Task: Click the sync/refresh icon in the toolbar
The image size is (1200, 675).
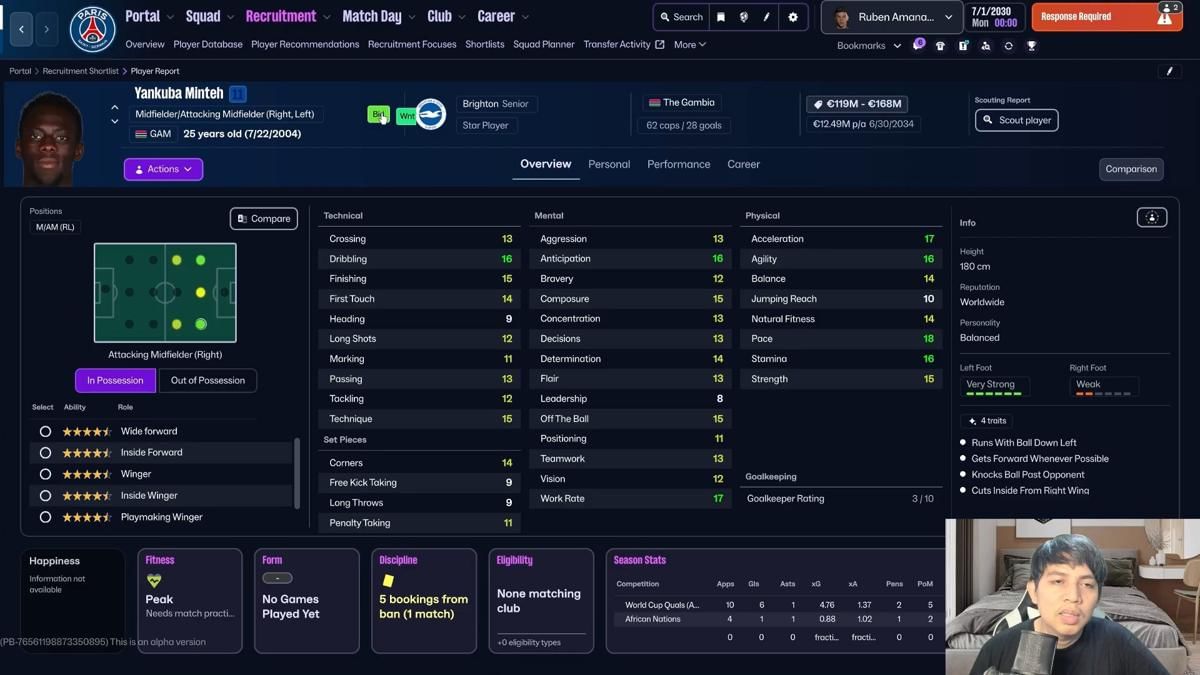Action: (x=1008, y=45)
